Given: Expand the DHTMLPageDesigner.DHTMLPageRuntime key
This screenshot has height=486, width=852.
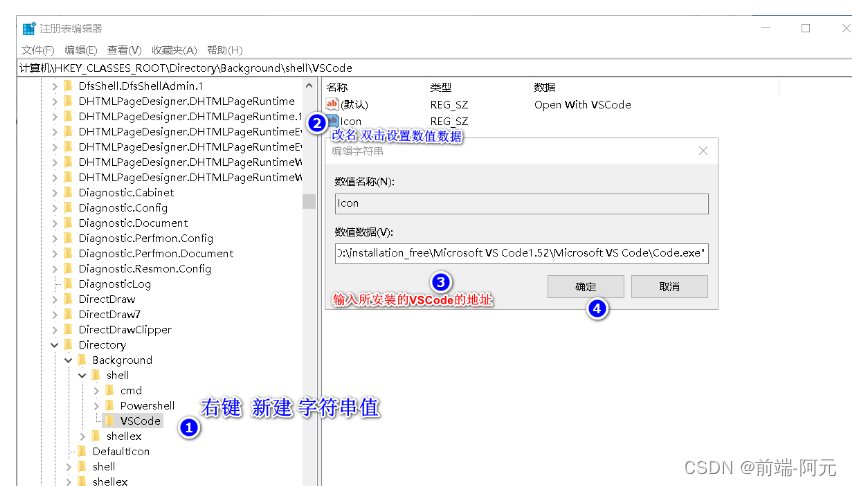Looking at the screenshot, I should tap(54, 101).
